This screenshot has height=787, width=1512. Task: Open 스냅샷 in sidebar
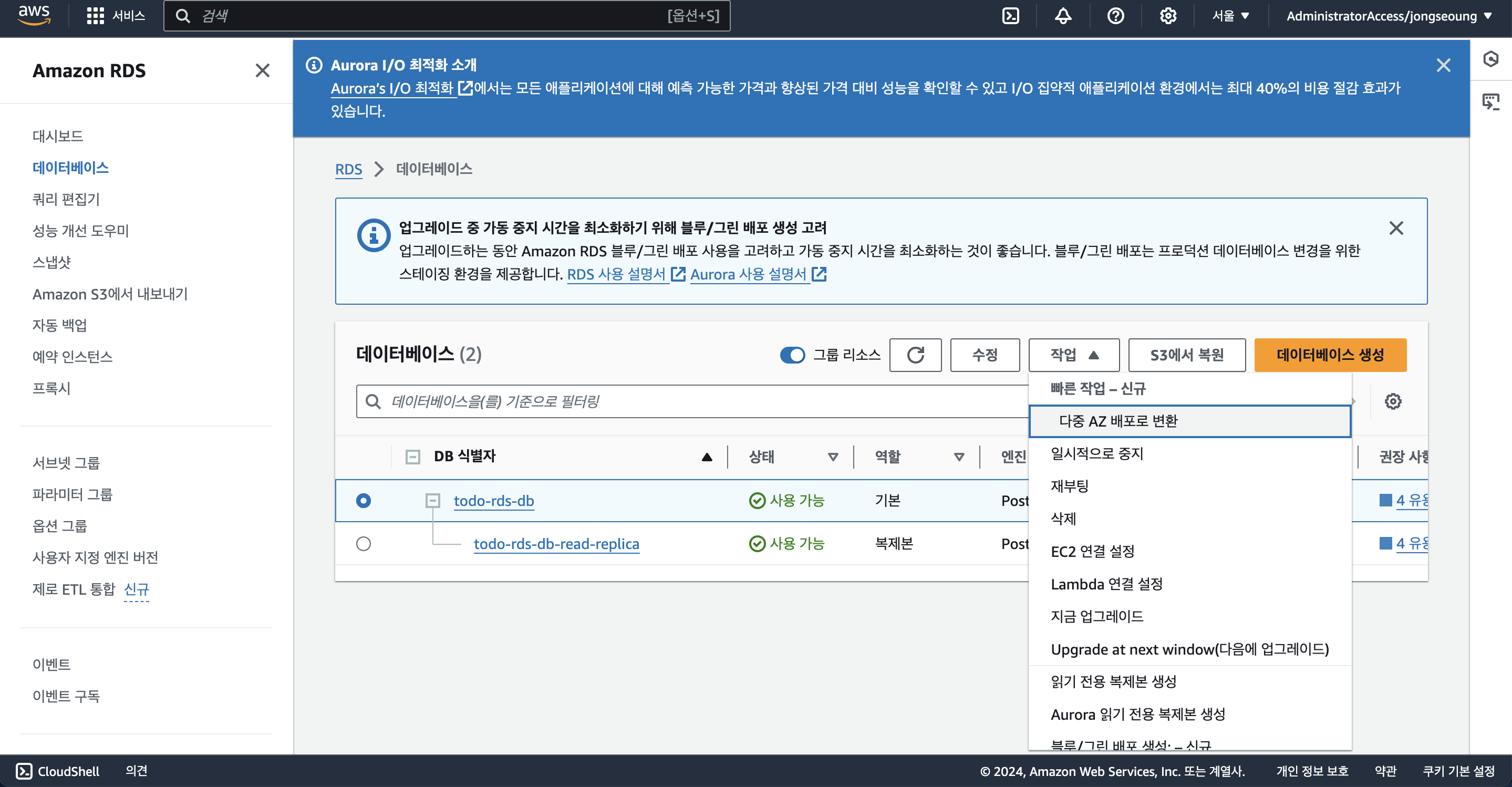pyautogui.click(x=51, y=262)
